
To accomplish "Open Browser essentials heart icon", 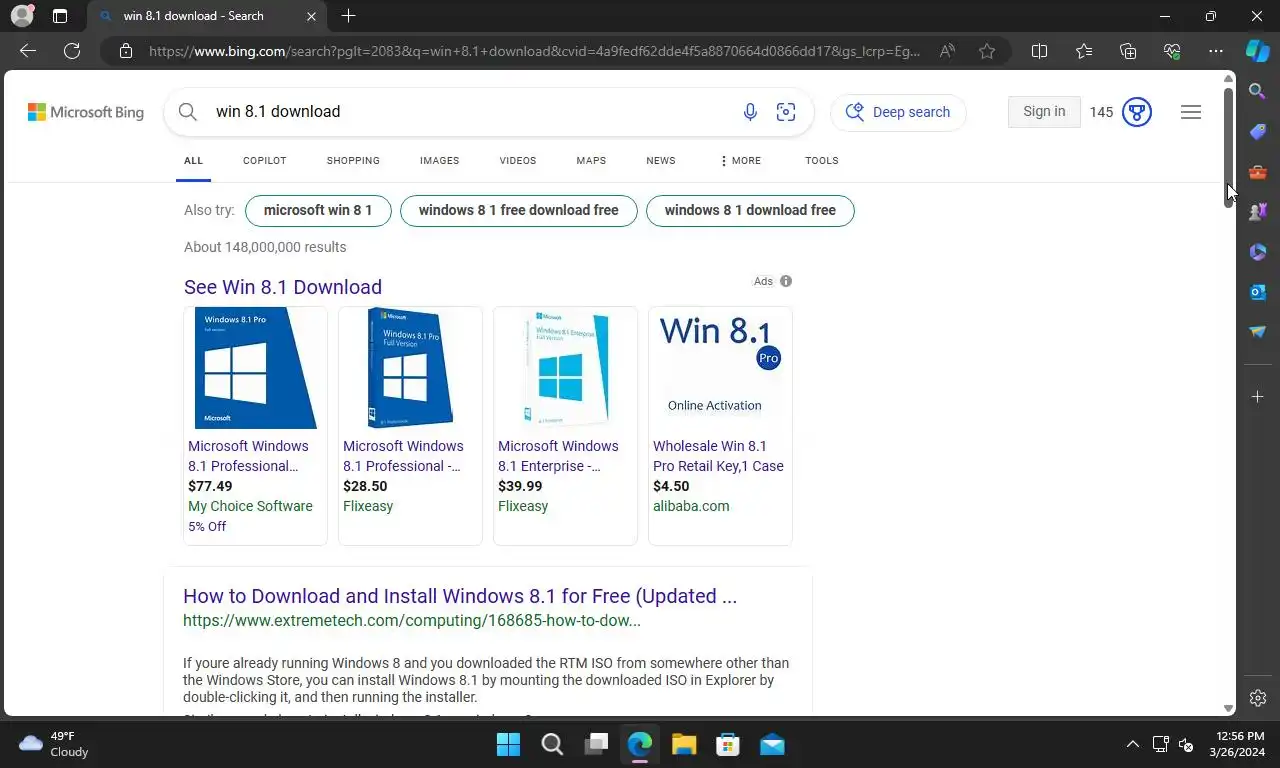I will [1172, 51].
